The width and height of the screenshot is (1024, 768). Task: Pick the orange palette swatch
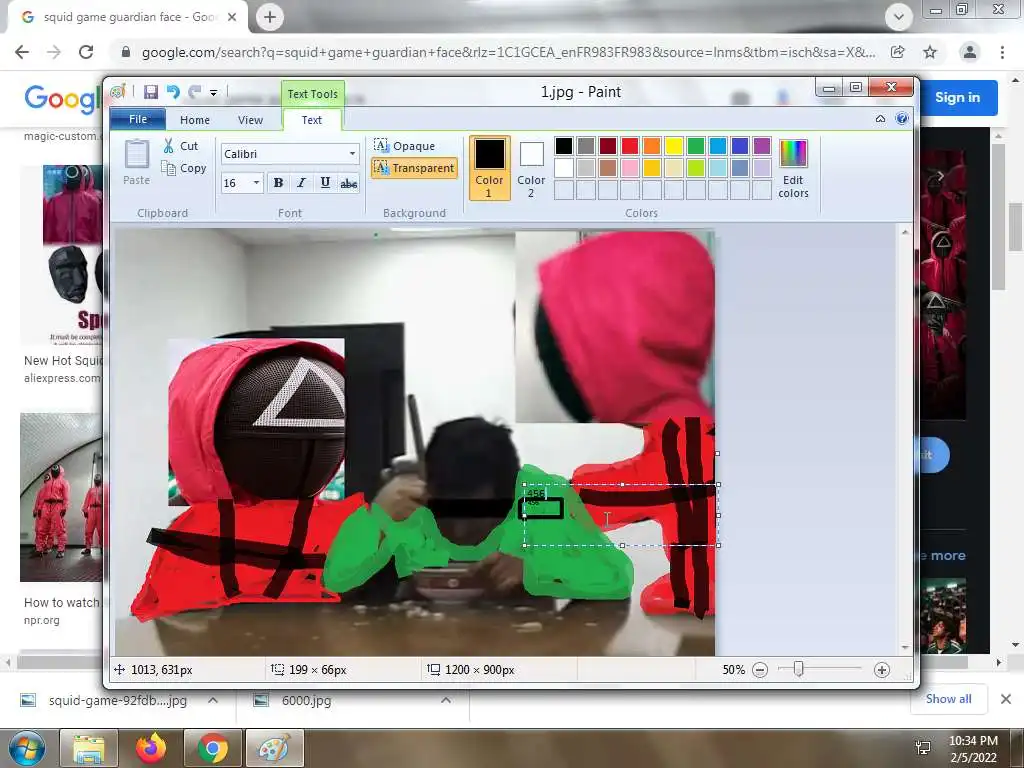click(652, 146)
